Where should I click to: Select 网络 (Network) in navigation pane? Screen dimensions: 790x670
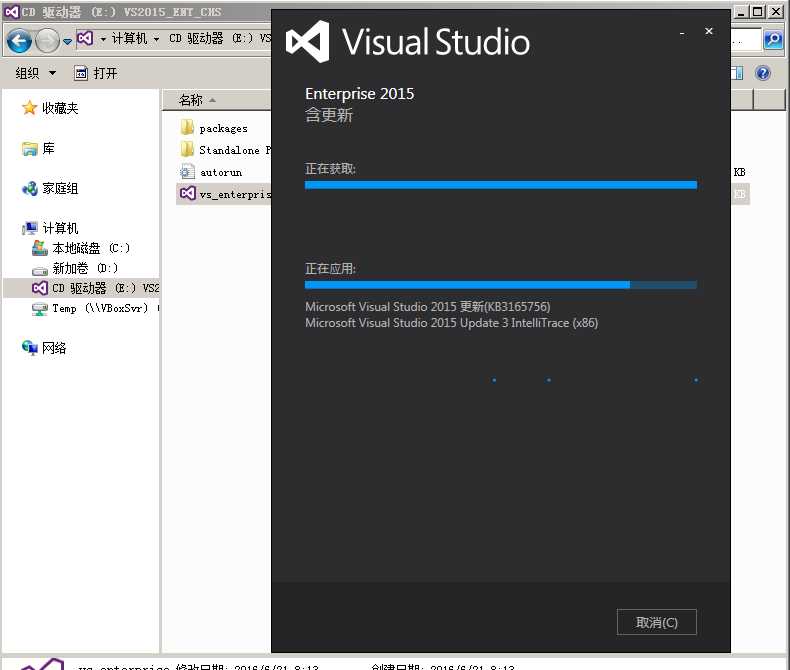(54, 348)
